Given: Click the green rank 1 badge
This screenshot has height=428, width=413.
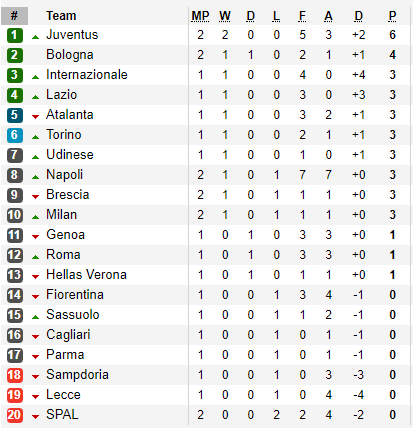Looking at the screenshot, I should pos(15,35).
